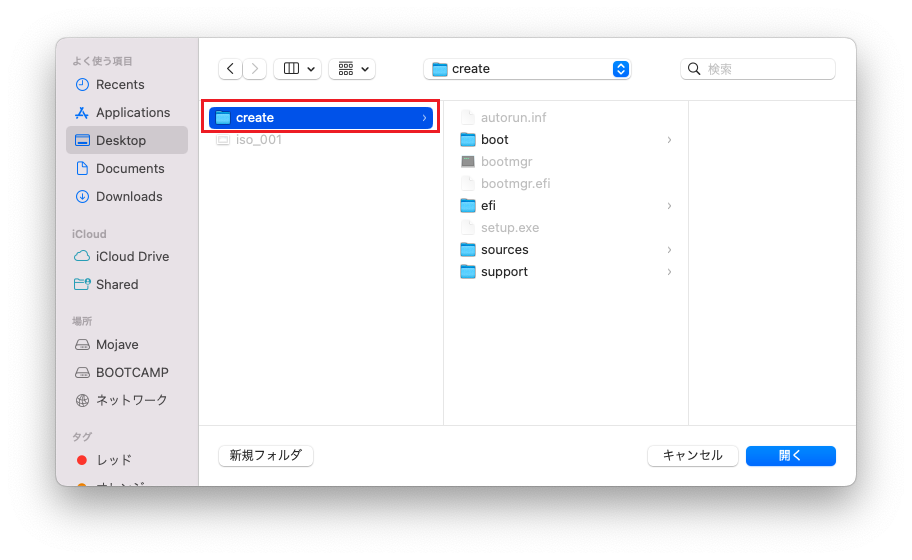Click the bootmgr file icon
Image resolution: width=912 pixels, height=560 pixels.
pos(468,162)
